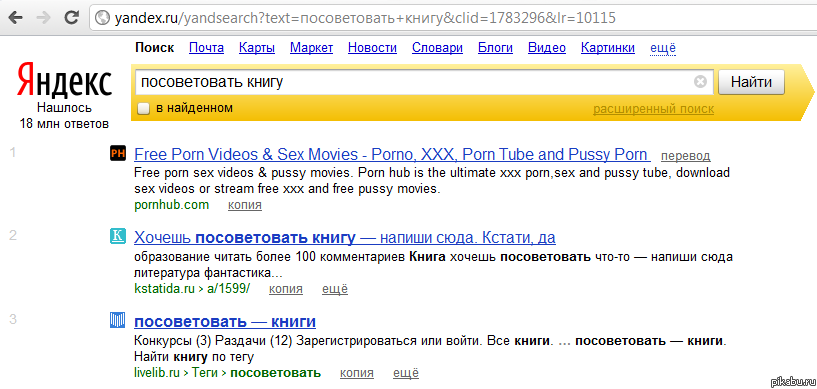Open 'копия' under the pornhub.com result
Viewport: 817px width, 389px height.
point(245,205)
